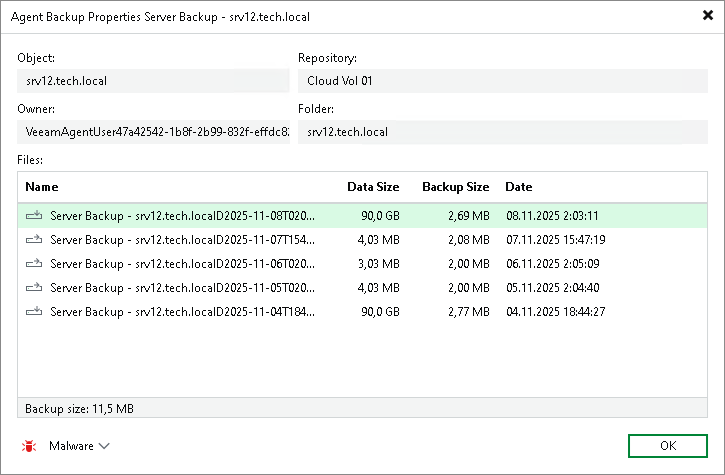The width and height of the screenshot is (725, 475).
Task: Expand the Malware dropdown arrow
Action: click(x=104, y=446)
